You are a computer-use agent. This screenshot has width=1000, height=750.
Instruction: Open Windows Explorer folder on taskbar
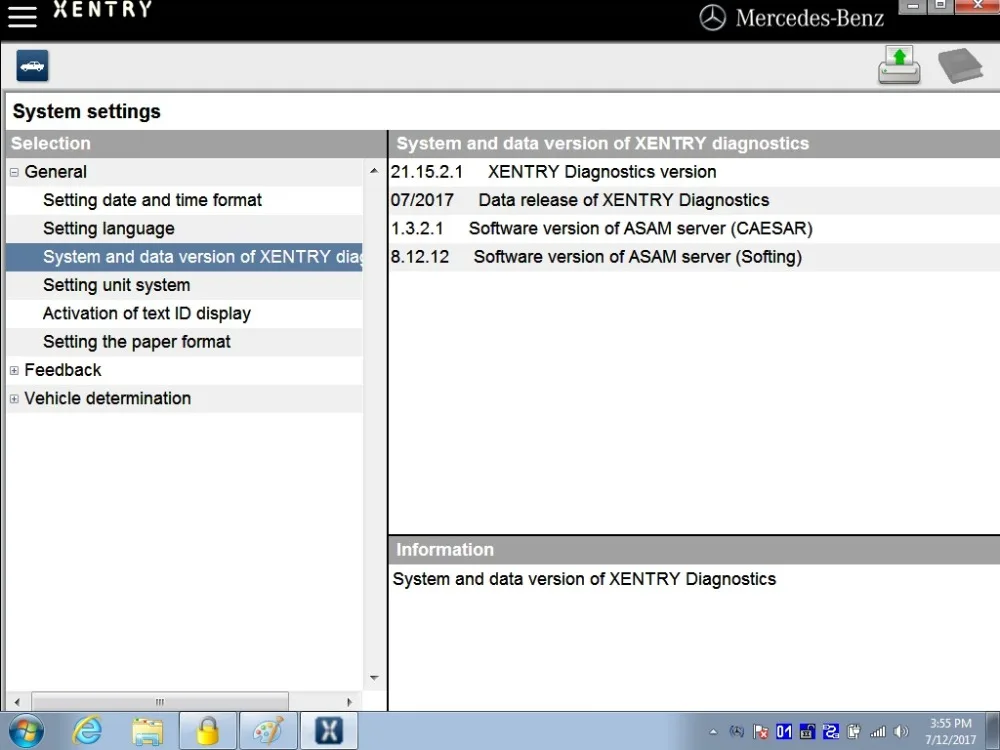147,732
